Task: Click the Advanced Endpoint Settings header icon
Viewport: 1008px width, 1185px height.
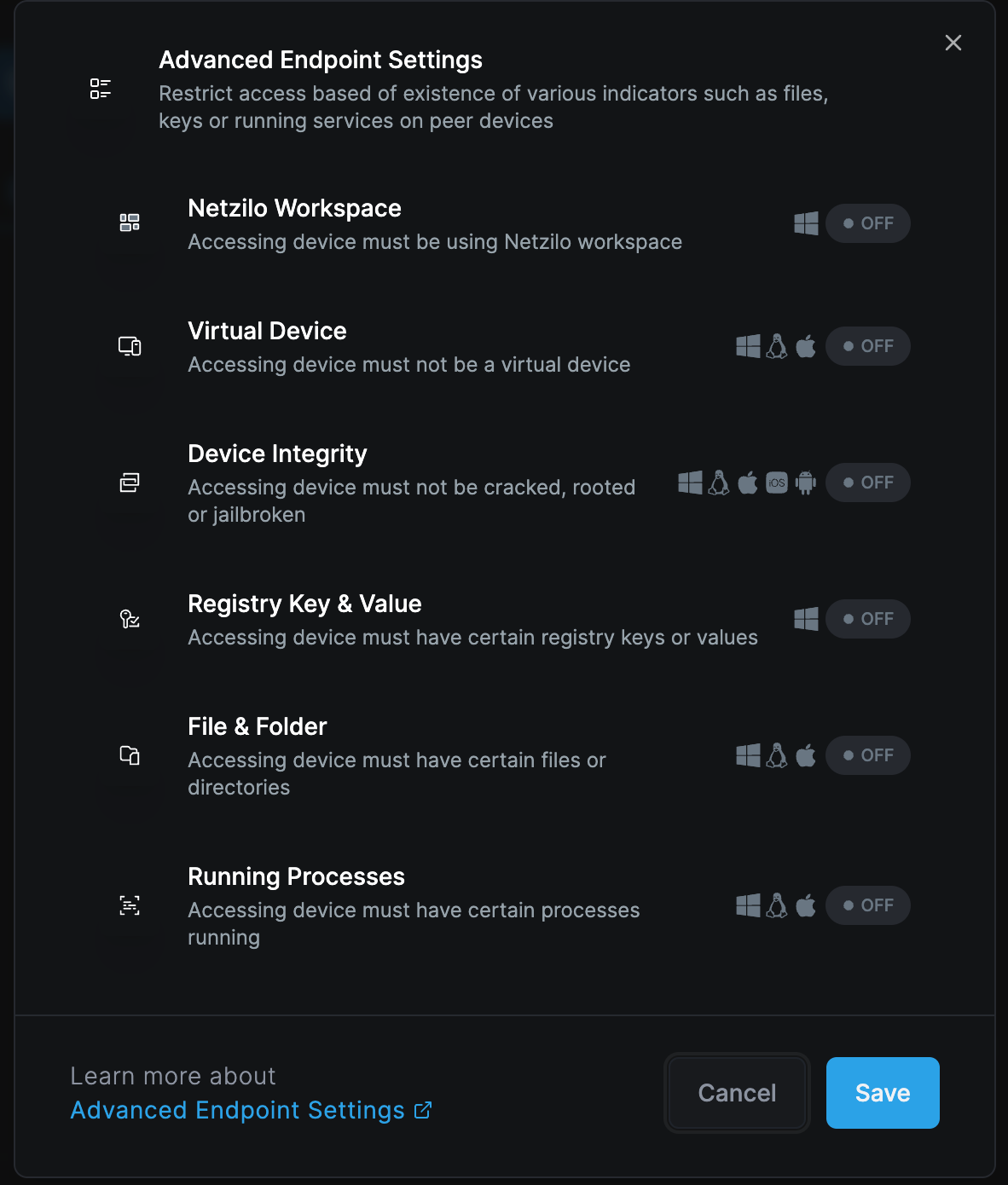Action: point(101,88)
